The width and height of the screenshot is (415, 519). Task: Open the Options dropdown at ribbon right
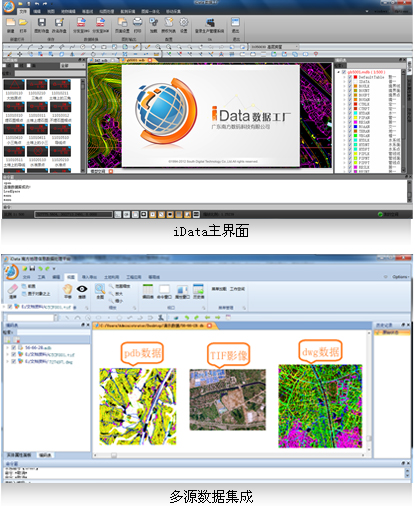pyautogui.click(x=400, y=277)
